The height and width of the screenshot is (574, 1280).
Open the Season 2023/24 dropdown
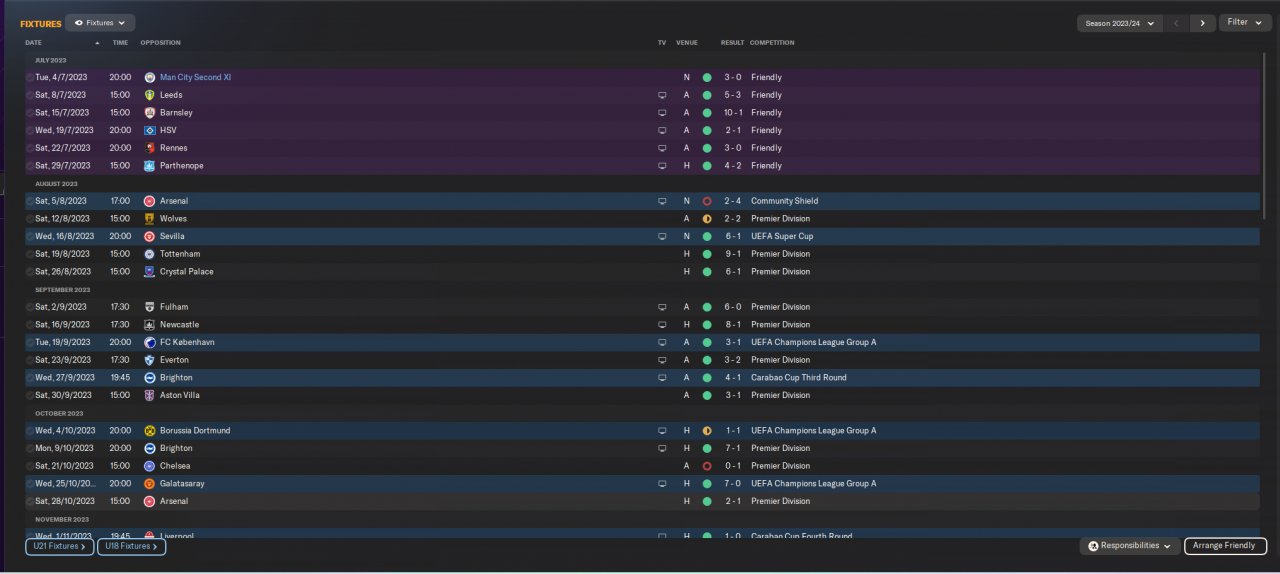pyautogui.click(x=1119, y=23)
